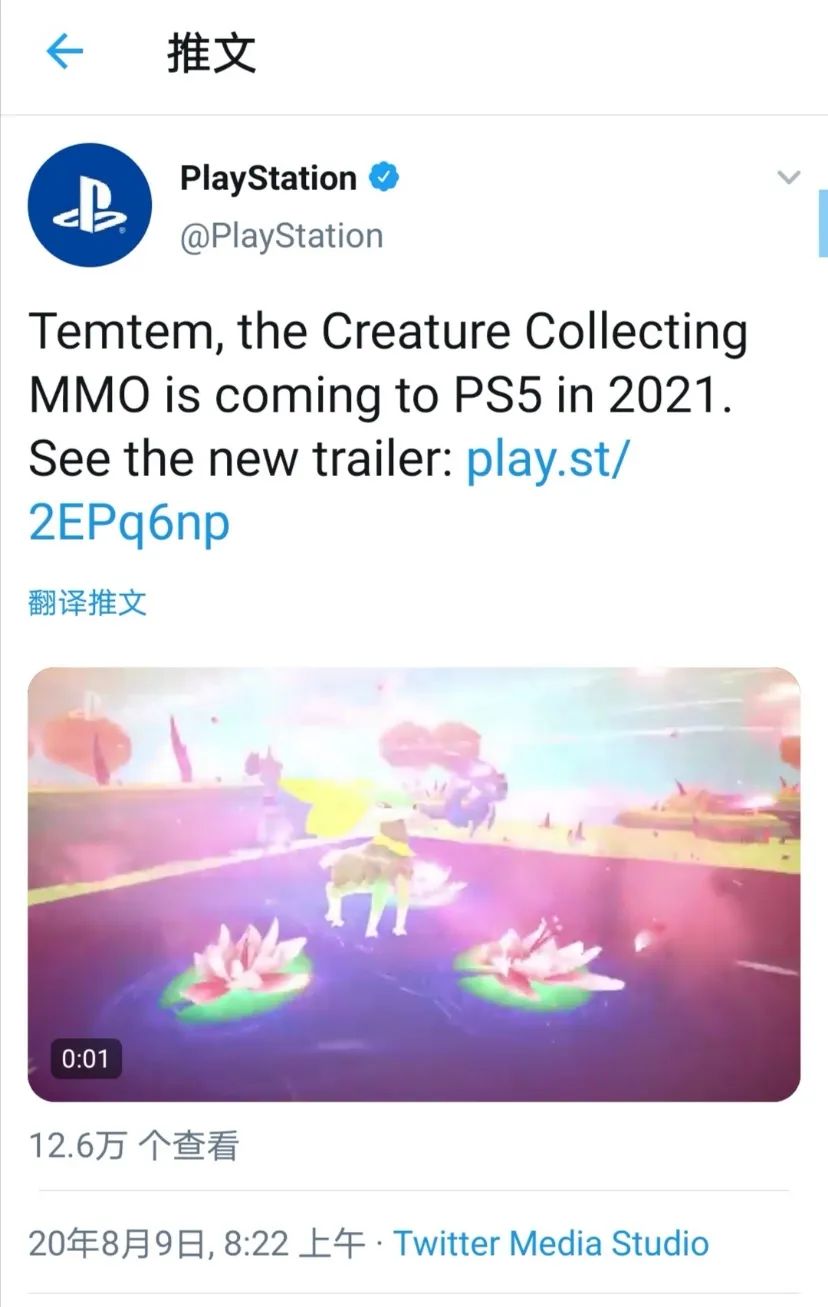Tap the @PlayStation handle

click(x=281, y=236)
